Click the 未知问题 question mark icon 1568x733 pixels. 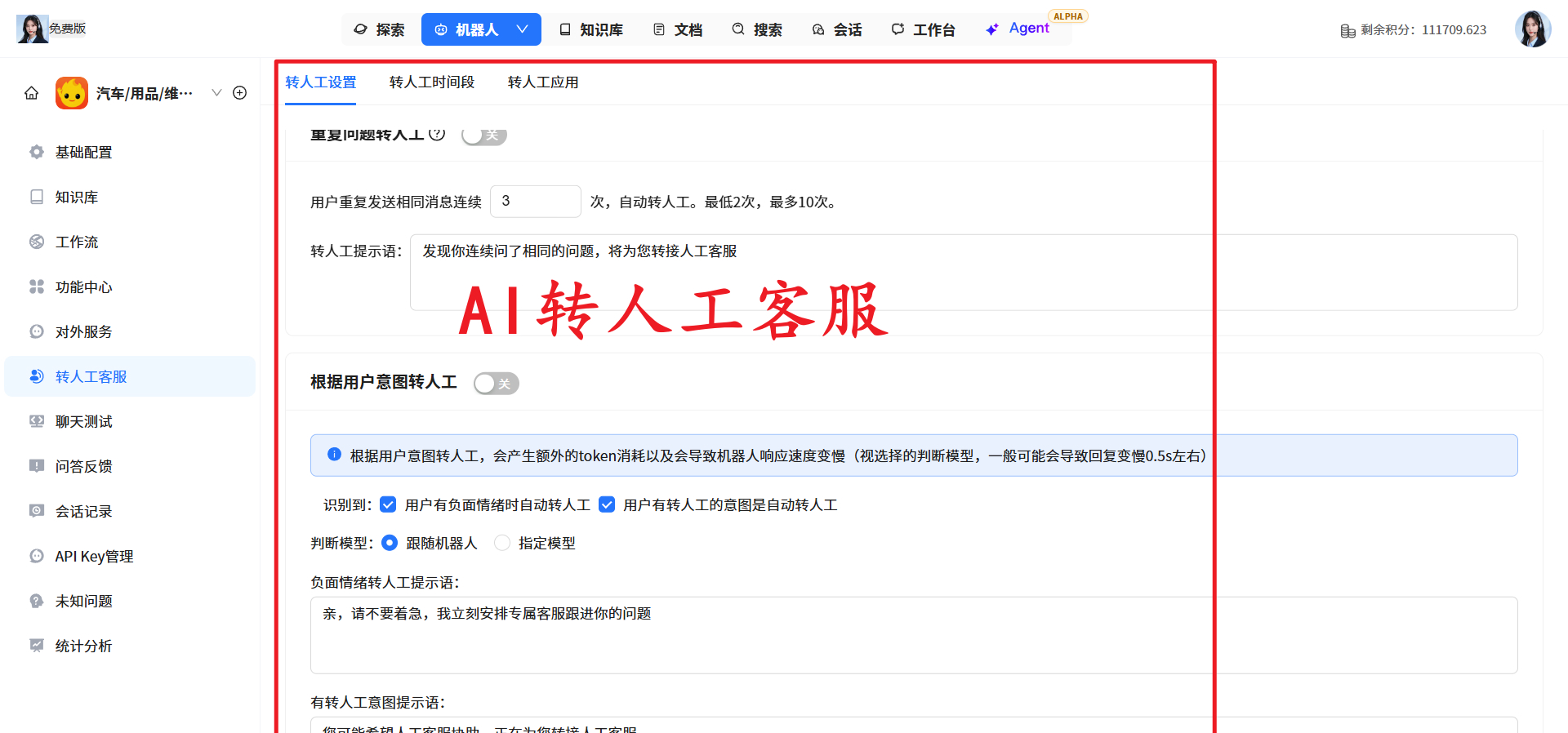pyautogui.click(x=37, y=601)
